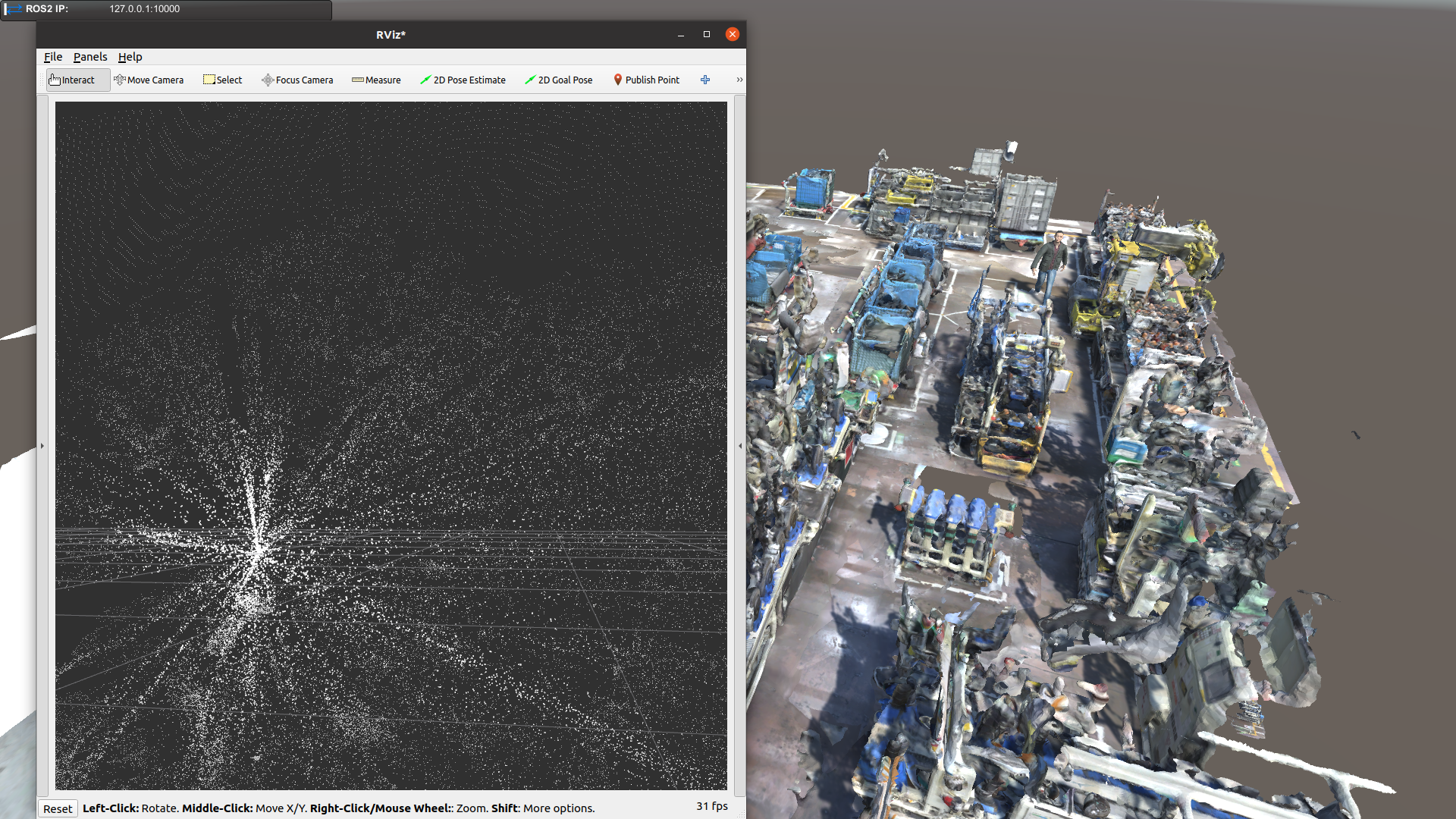Expand the collapsed left Displays panel
The height and width of the screenshot is (819, 1456).
point(42,446)
